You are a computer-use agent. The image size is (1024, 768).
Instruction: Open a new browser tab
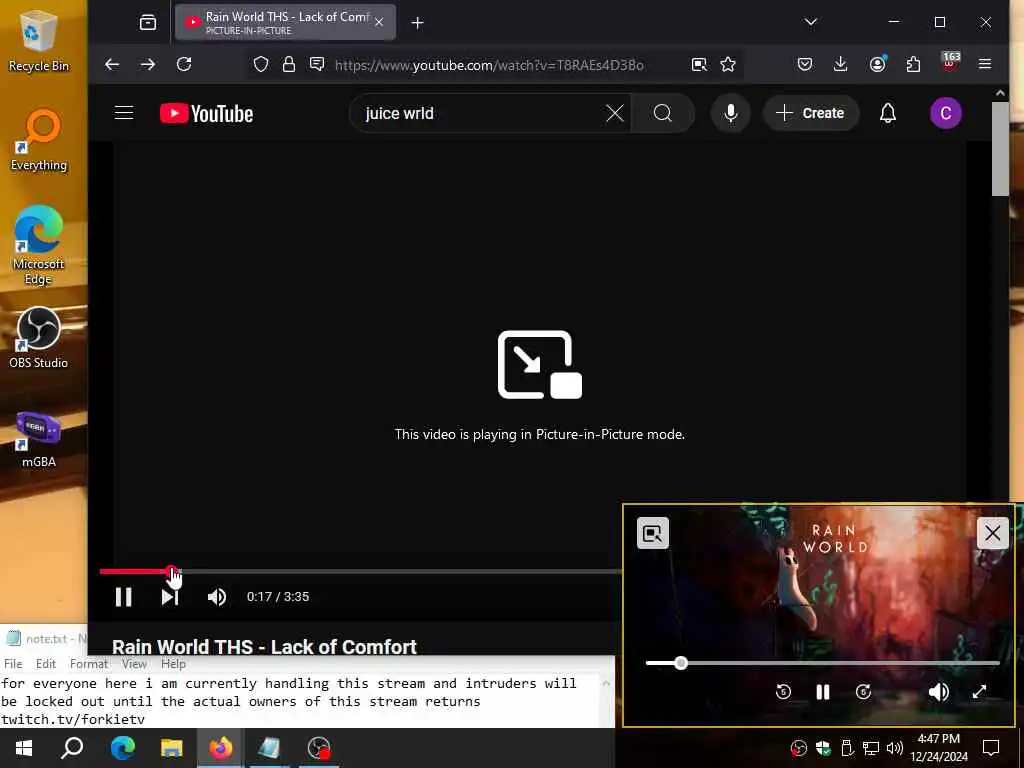[417, 23]
